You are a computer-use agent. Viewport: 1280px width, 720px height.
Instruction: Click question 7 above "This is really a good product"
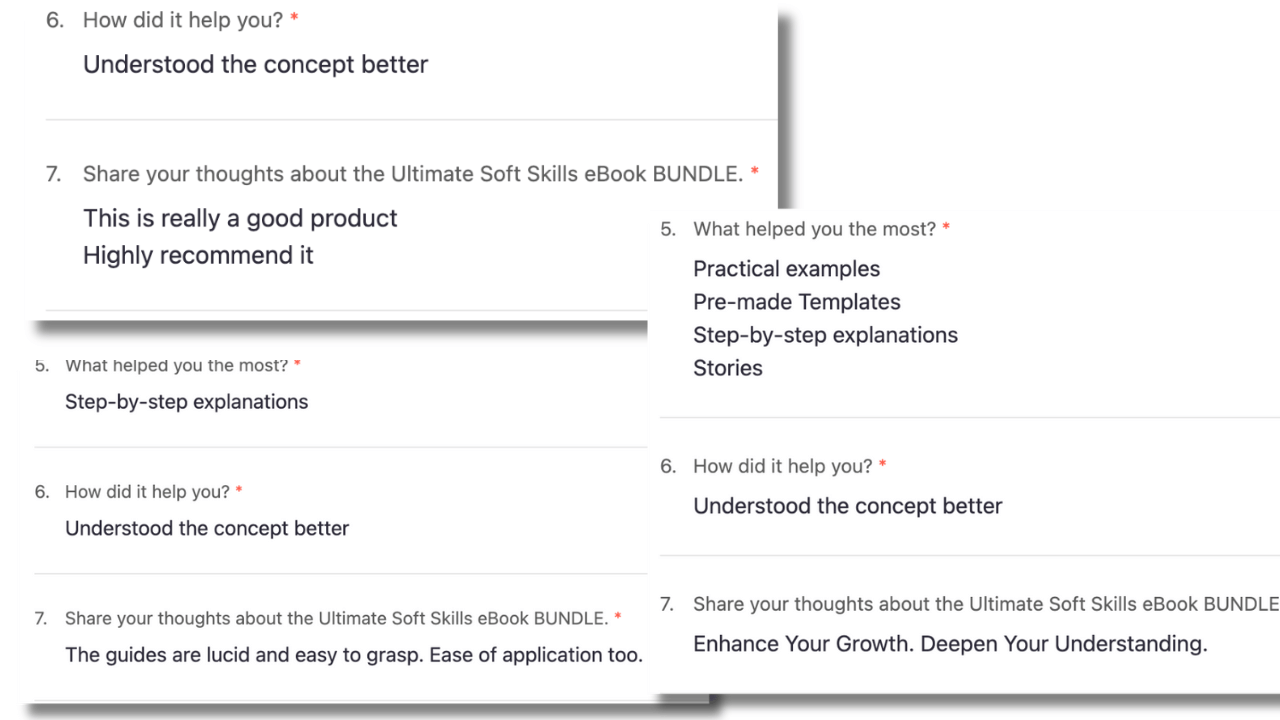412,174
